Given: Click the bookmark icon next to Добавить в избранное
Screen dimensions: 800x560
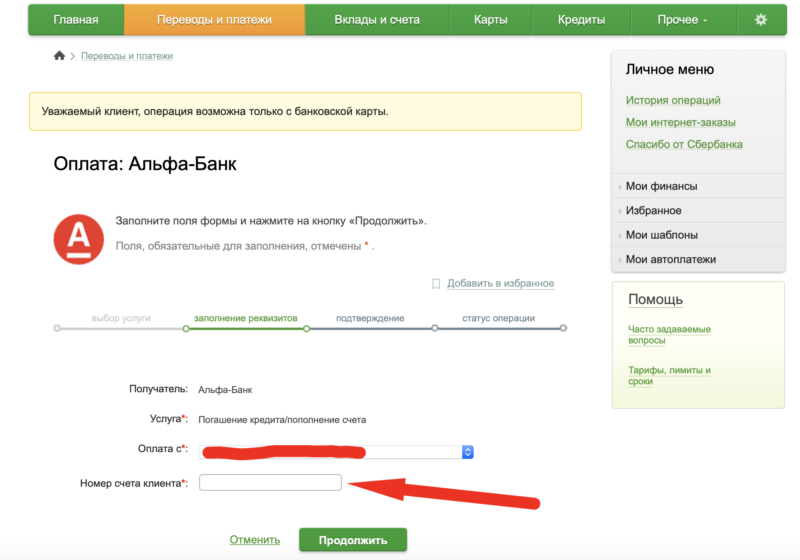Looking at the screenshot, I should point(436,284).
